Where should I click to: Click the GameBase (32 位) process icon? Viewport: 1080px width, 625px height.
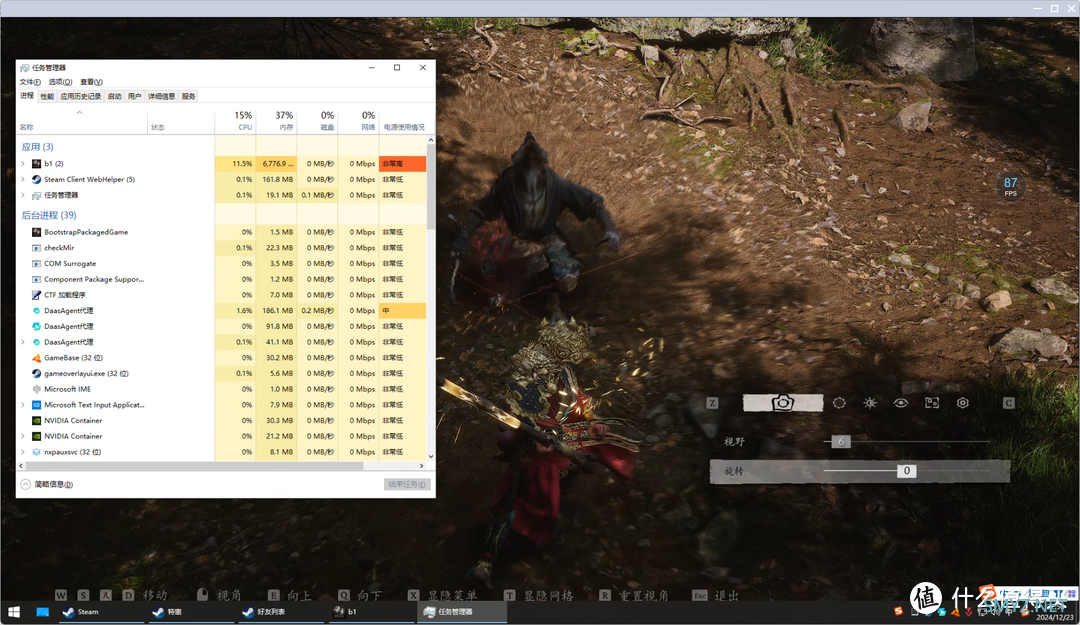tap(37, 358)
